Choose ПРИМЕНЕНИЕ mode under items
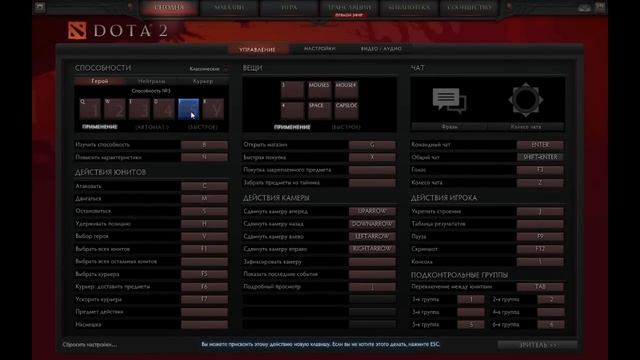 click(x=292, y=127)
